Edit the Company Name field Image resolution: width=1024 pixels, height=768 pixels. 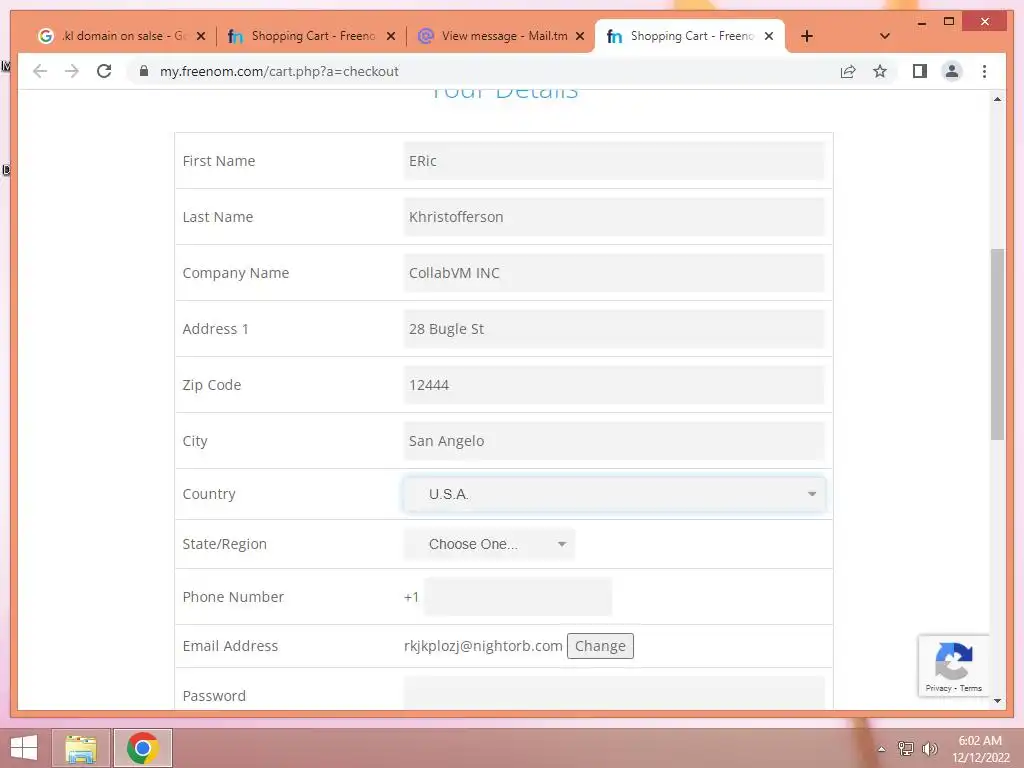[614, 273]
